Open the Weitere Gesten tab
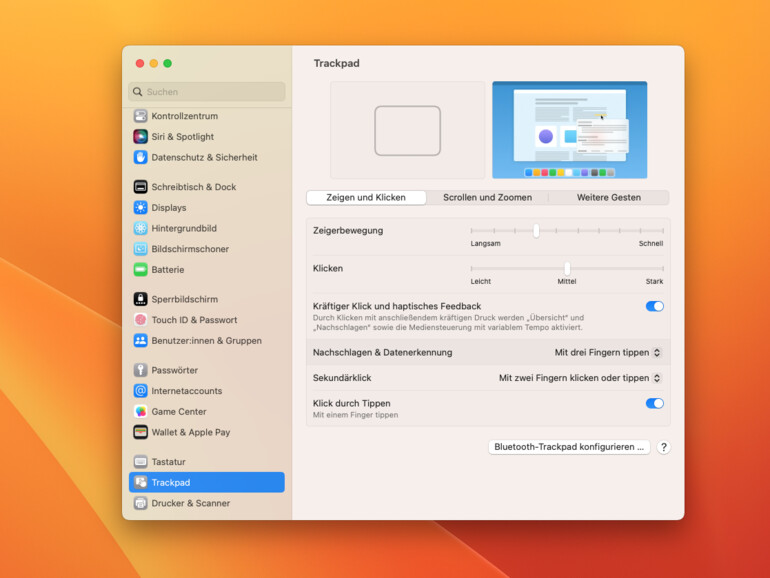The image size is (770, 578). (x=608, y=198)
